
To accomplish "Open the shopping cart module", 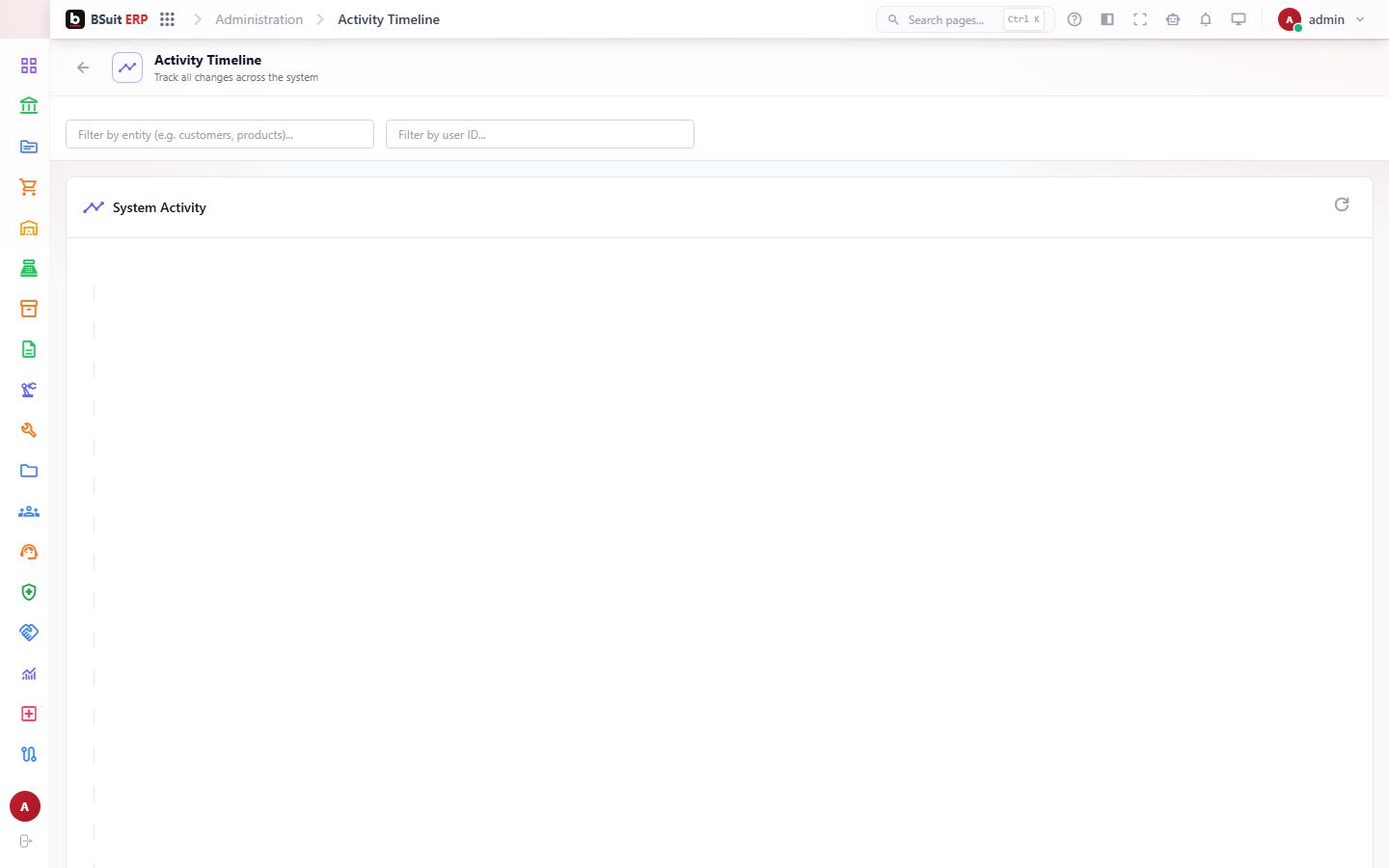I will pos(29,187).
